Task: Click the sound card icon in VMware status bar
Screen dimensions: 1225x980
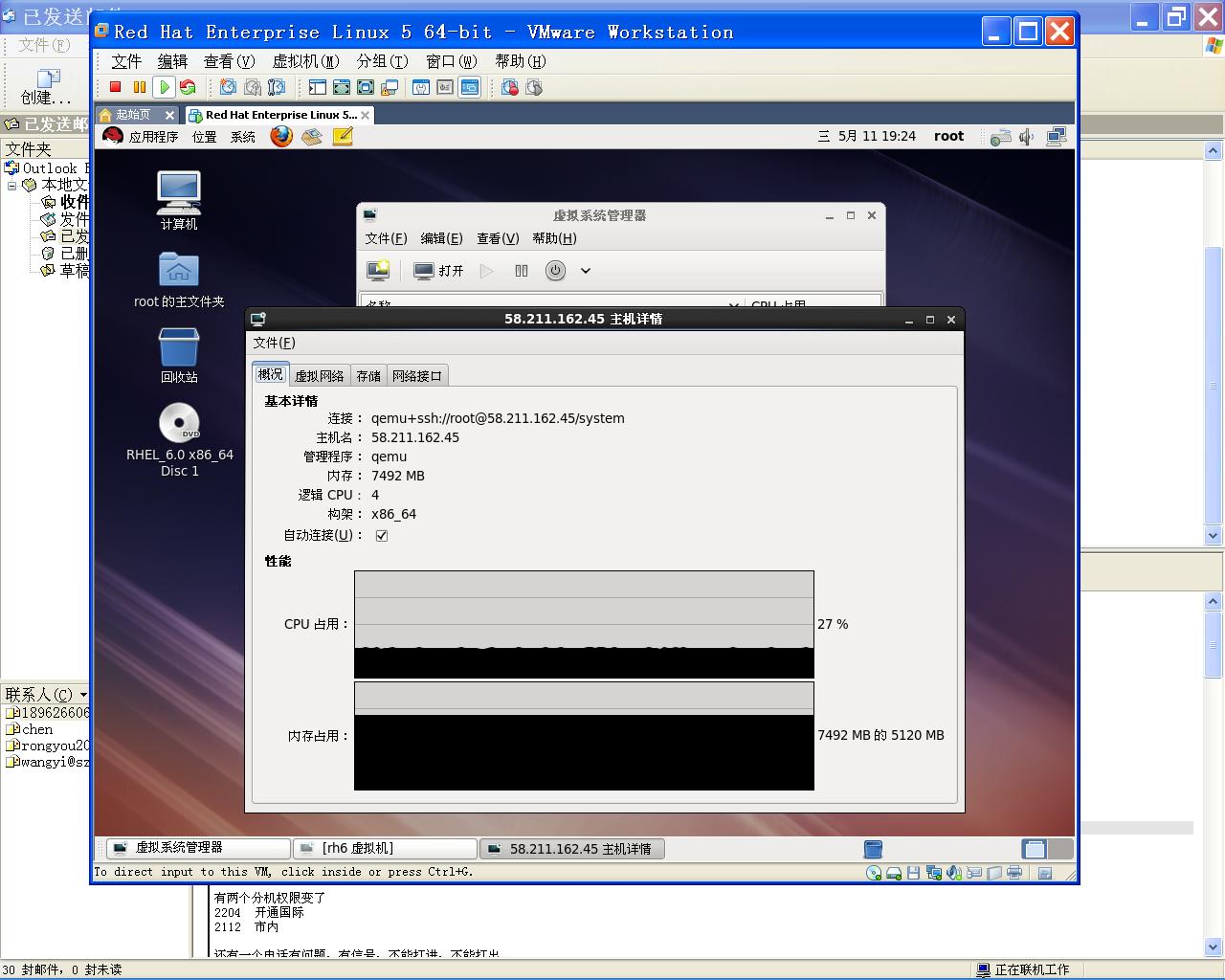Action: pos(954,873)
